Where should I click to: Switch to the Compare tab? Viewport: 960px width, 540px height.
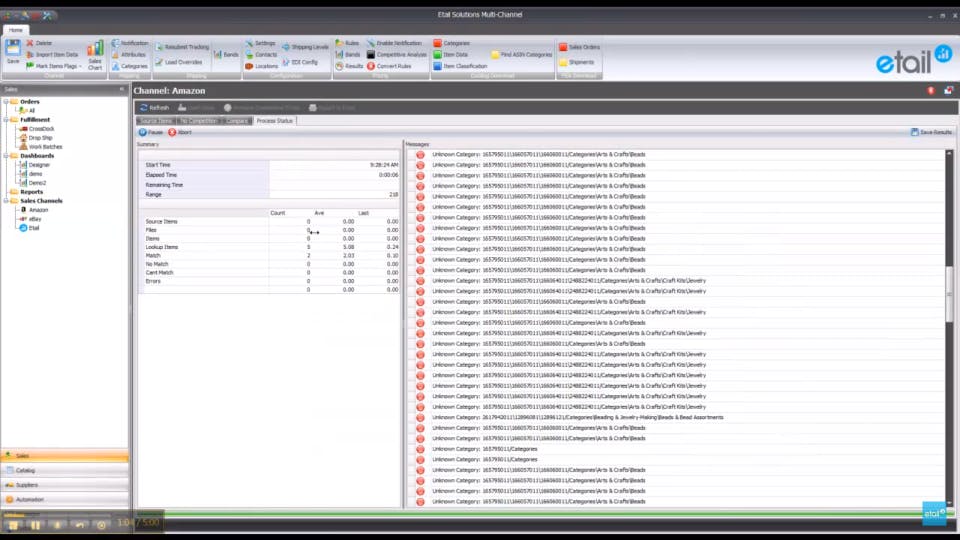click(x=236, y=121)
